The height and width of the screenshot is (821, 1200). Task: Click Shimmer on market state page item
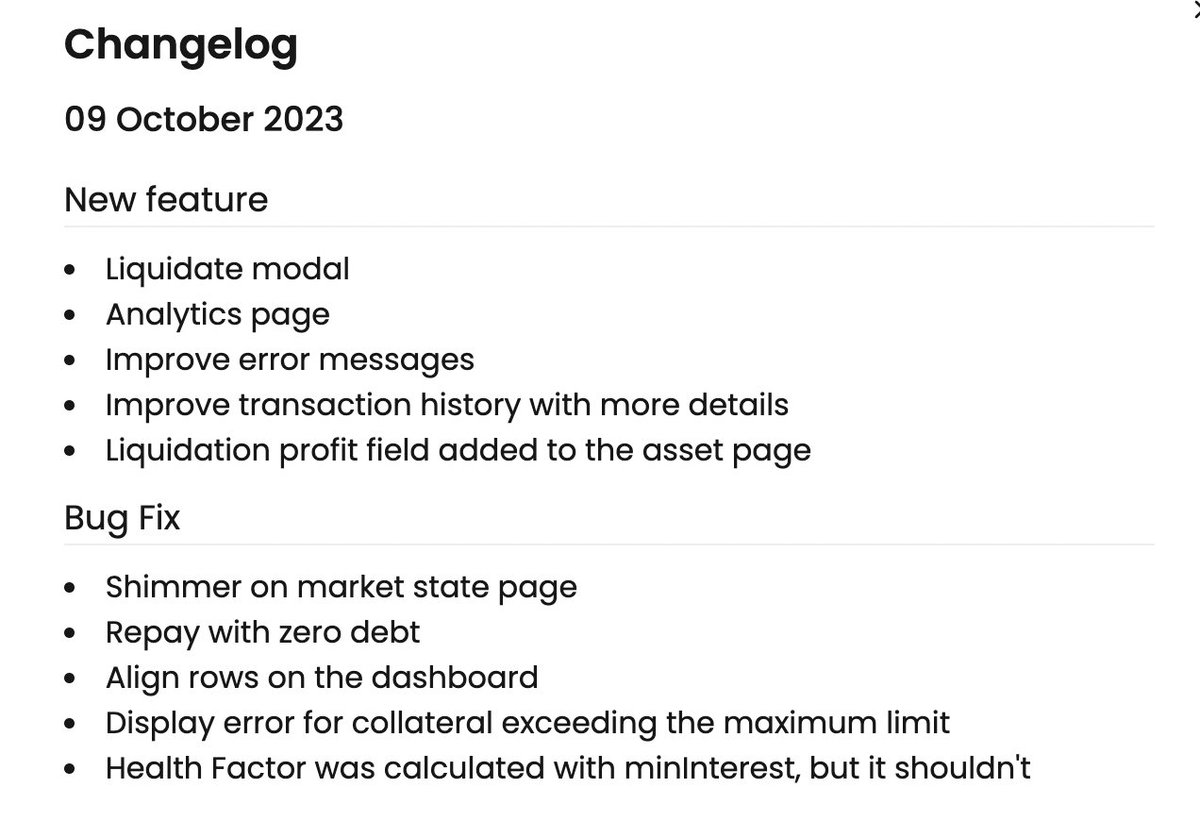[x=341, y=587]
